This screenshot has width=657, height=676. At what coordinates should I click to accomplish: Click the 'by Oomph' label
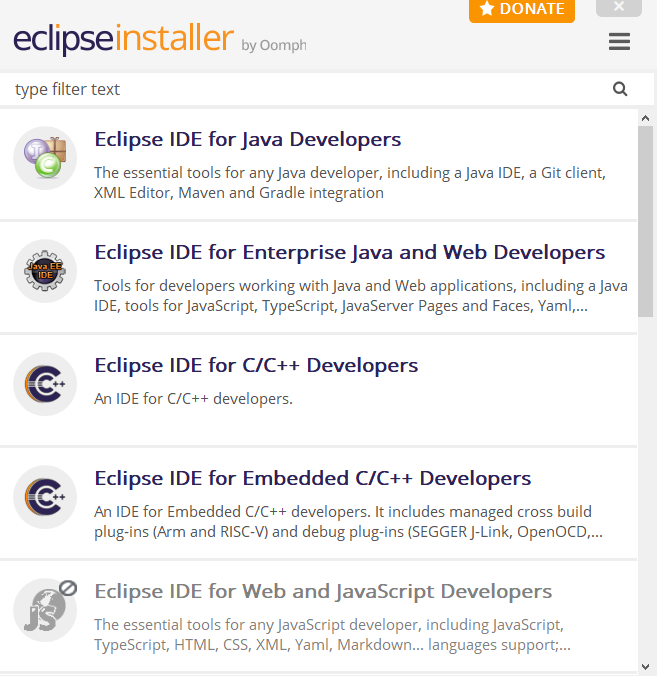click(x=274, y=45)
